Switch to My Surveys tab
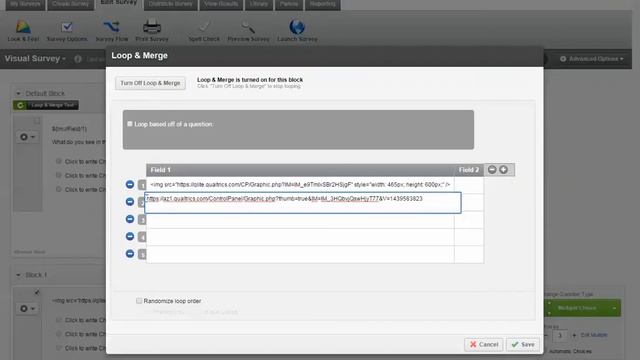The image size is (640, 360). (25, 4)
